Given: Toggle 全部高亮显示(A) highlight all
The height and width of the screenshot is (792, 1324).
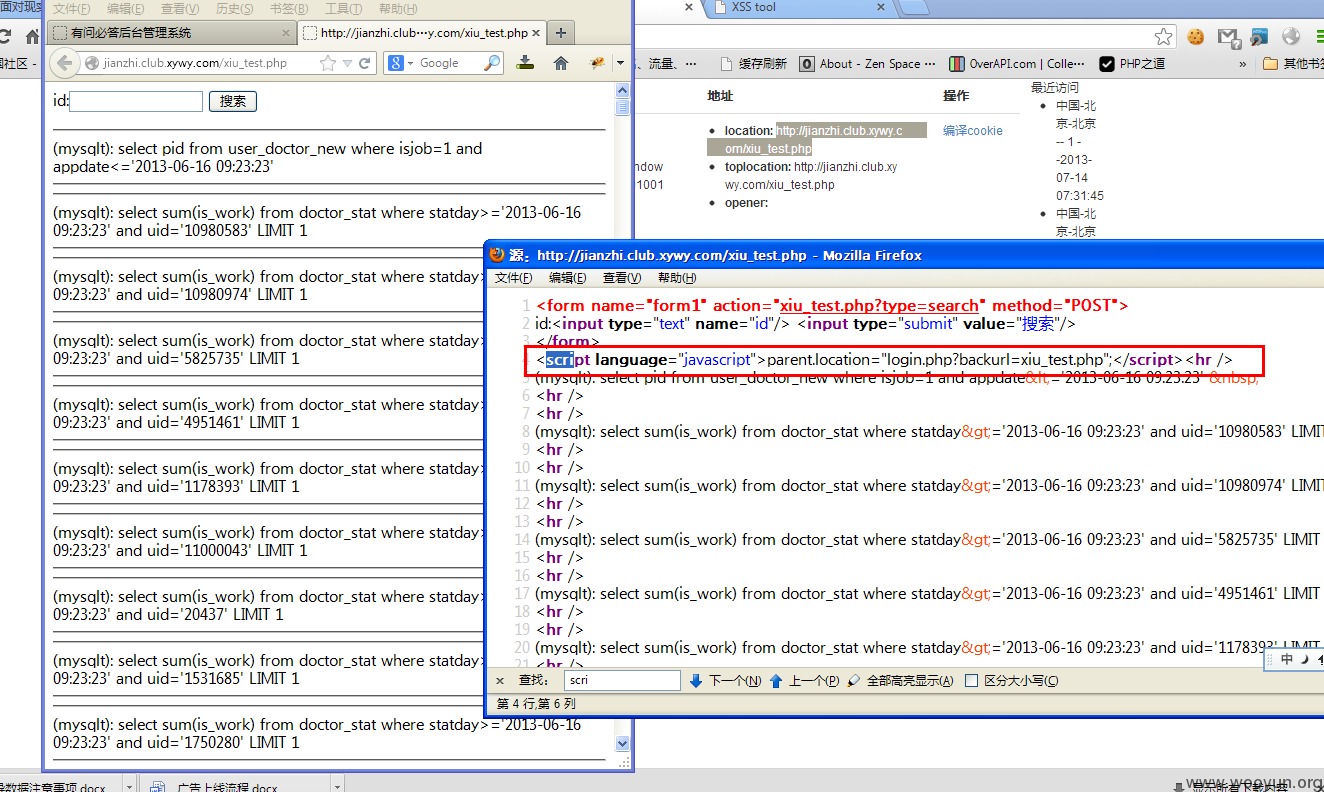Looking at the screenshot, I should pos(901,681).
